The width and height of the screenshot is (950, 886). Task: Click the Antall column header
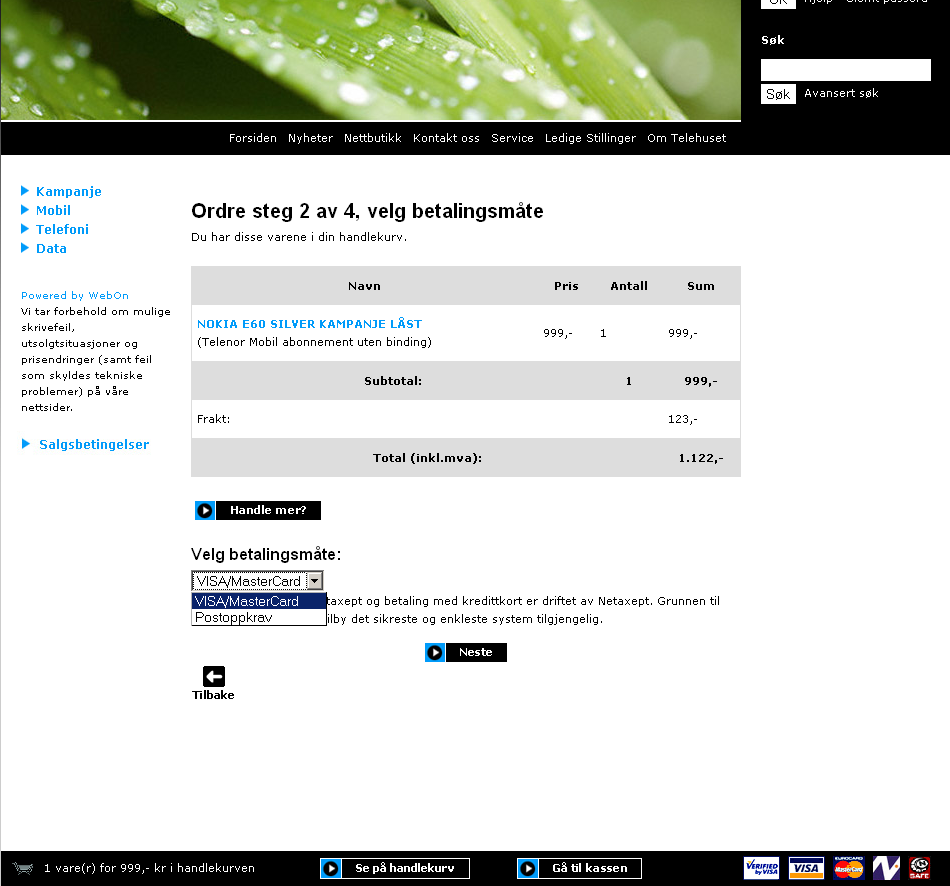point(629,285)
